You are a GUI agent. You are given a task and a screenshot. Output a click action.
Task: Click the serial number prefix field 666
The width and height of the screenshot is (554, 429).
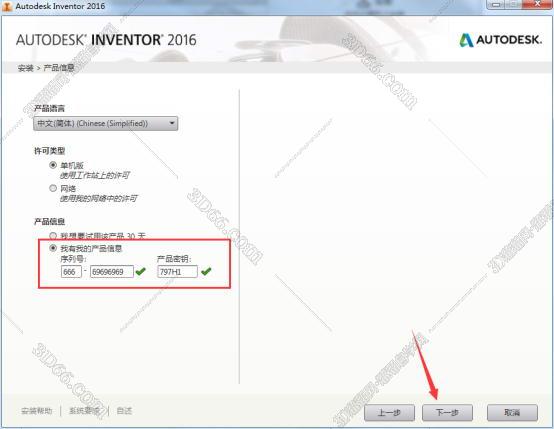[71, 272]
